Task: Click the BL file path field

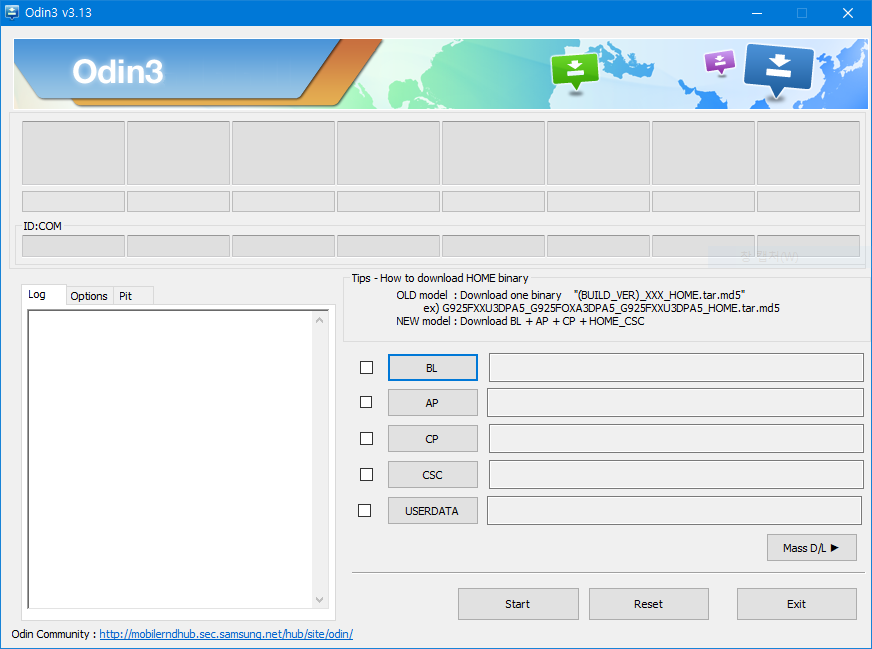Action: pyautogui.click(x=676, y=368)
